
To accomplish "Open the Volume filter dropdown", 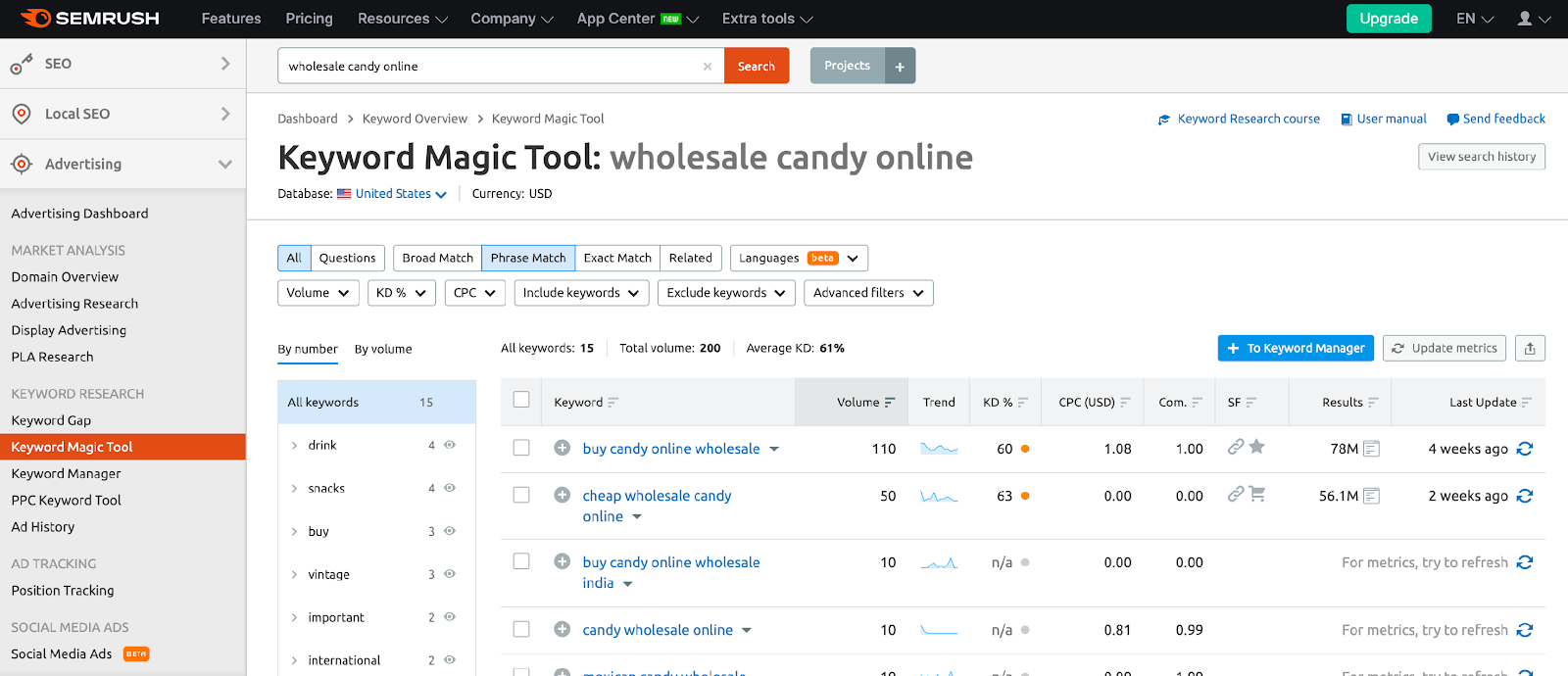I will [318, 293].
